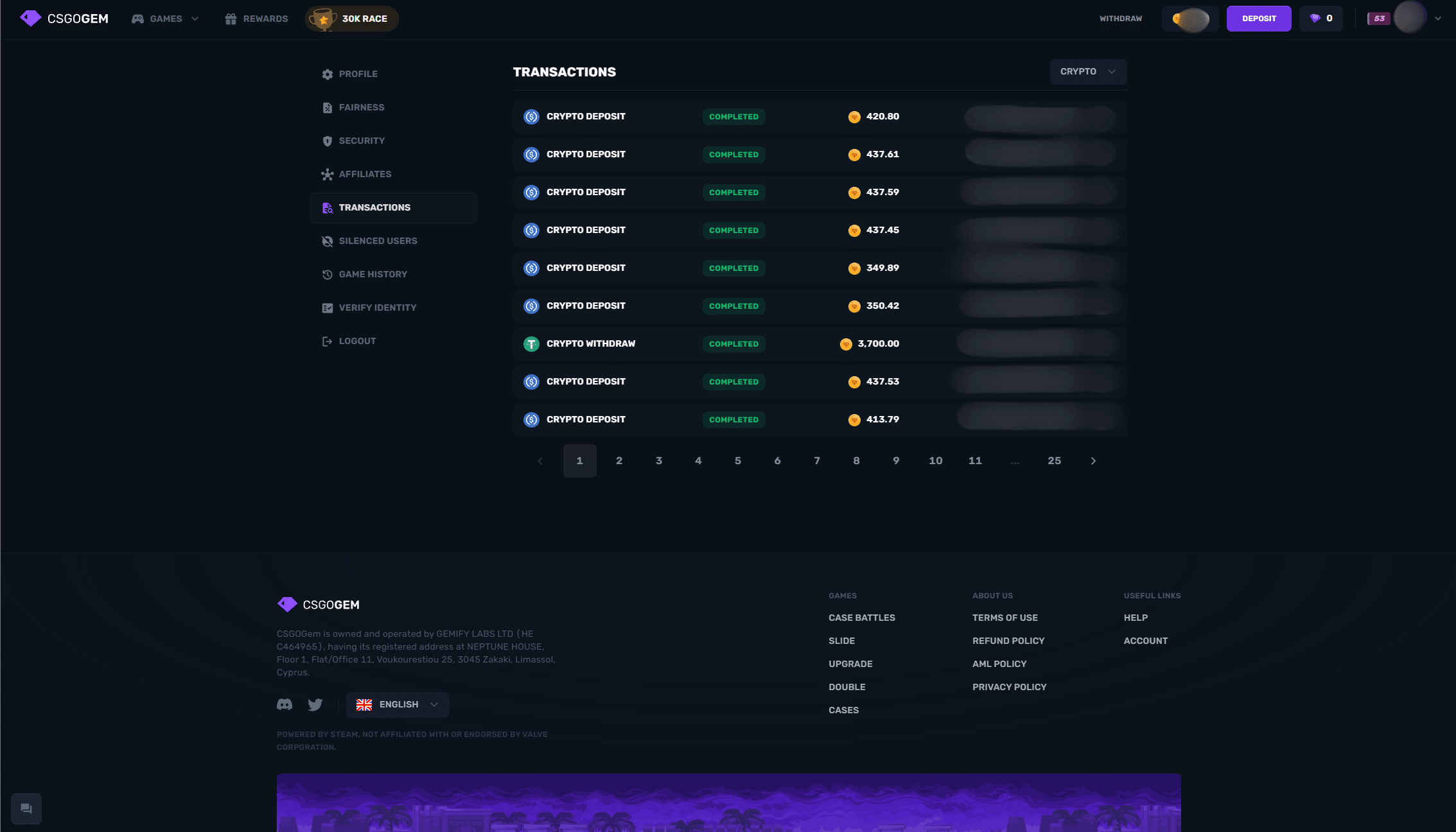
Task: Open the Games dropdown menu
Action: [x=165, y=19]
